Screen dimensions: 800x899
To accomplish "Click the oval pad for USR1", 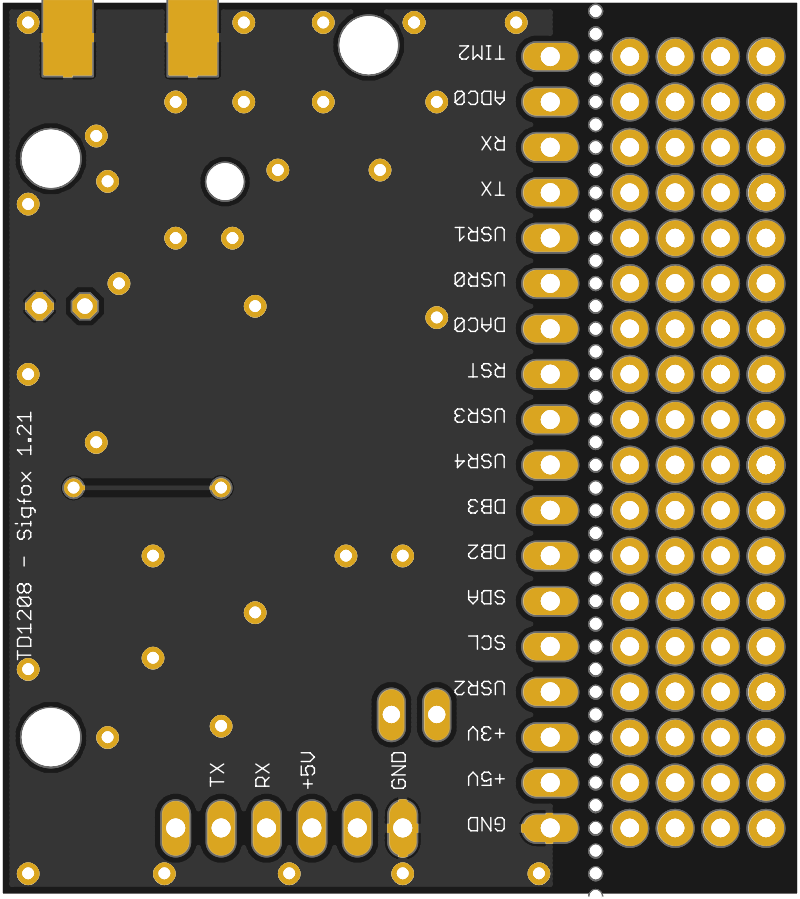I will pos(549,237).
